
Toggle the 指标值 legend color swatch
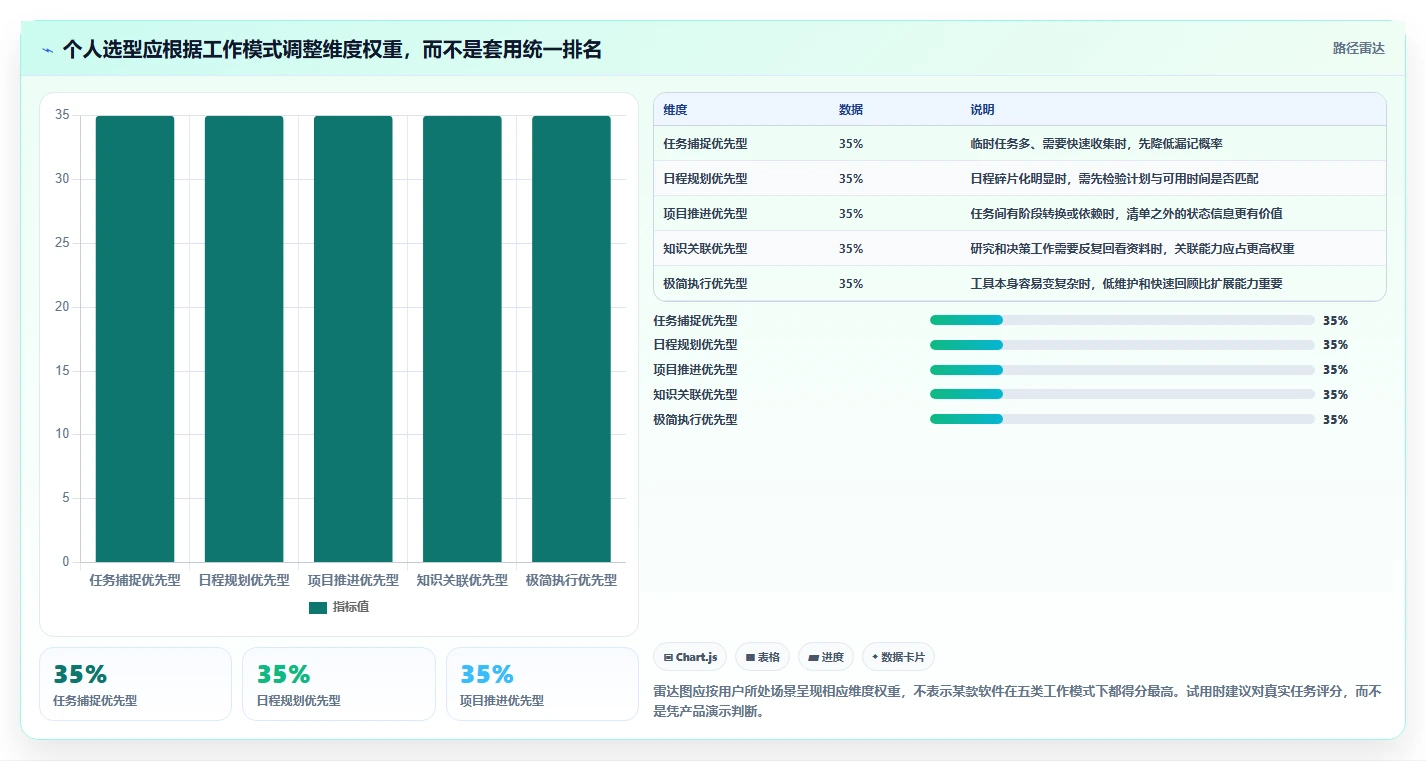pos(318,608)
